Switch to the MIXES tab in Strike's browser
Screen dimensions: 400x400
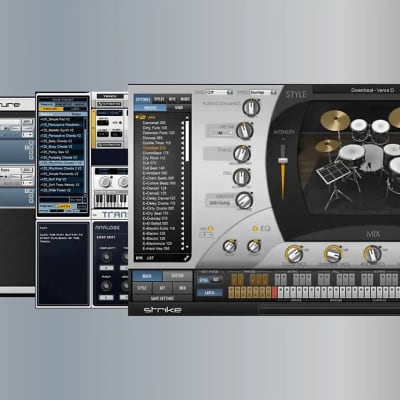[x=185, y=99]
